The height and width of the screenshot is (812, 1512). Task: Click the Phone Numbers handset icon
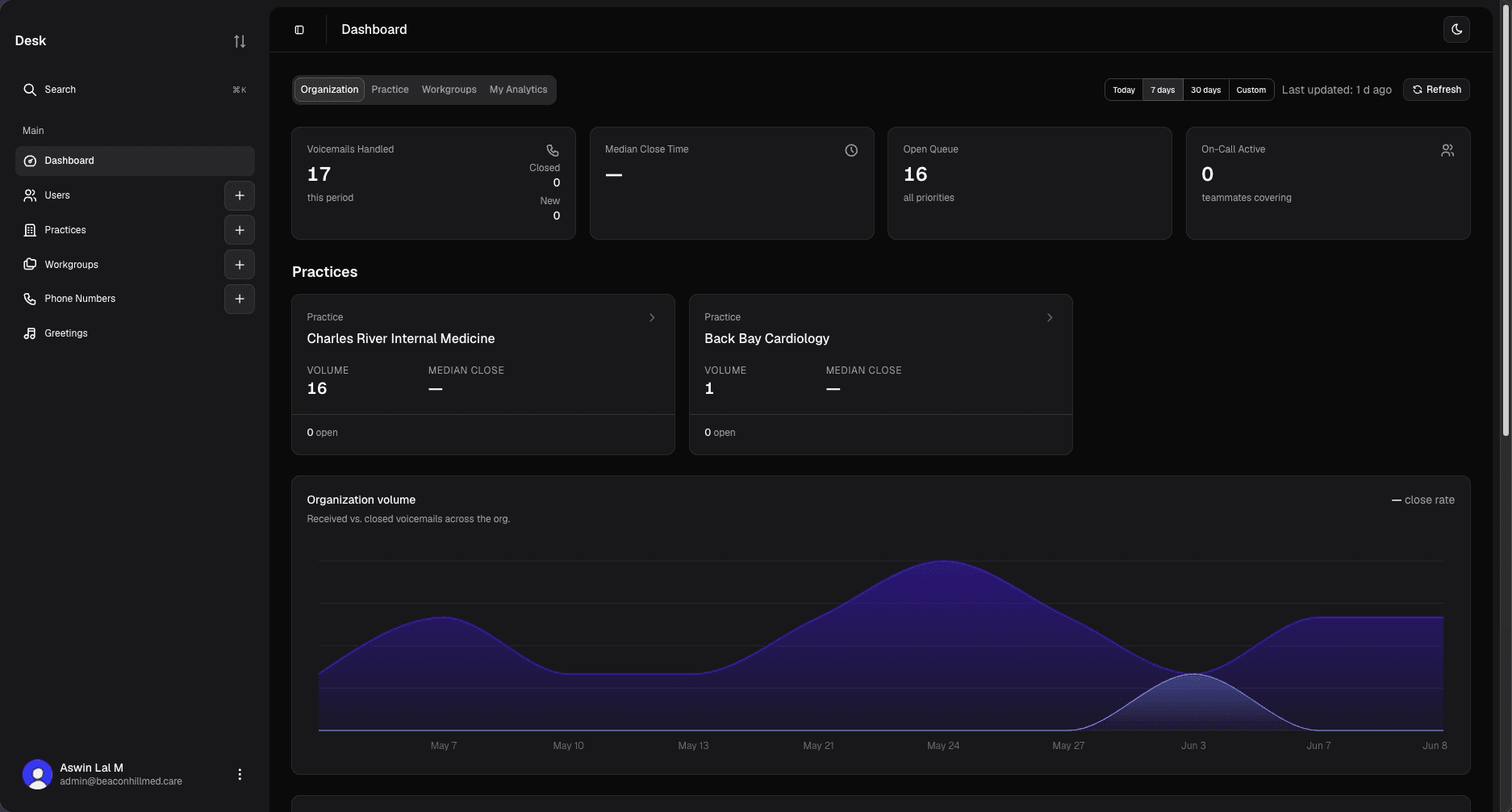[30, 299]
